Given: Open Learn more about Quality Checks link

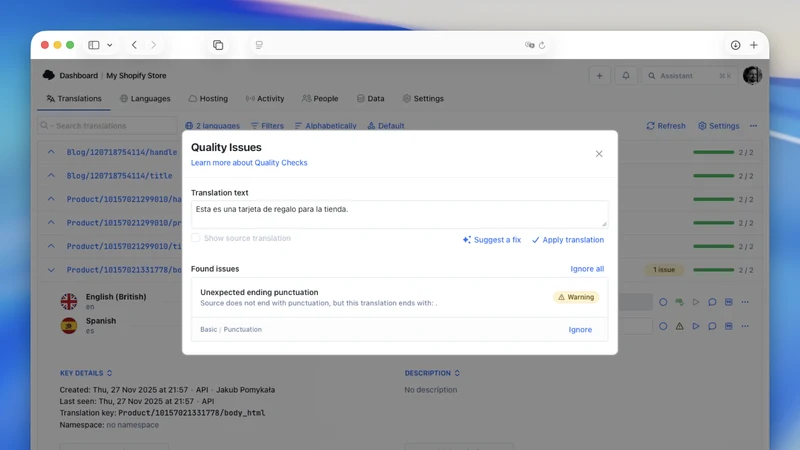Looking at the screenshot, I should click(x=249, y=163).
